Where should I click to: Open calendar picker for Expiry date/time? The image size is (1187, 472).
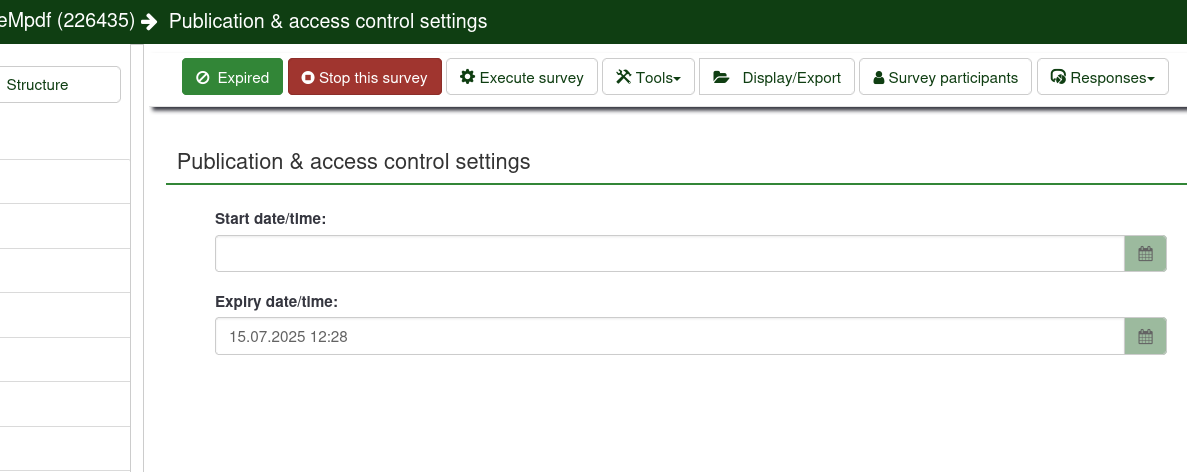click(1145, 337)
